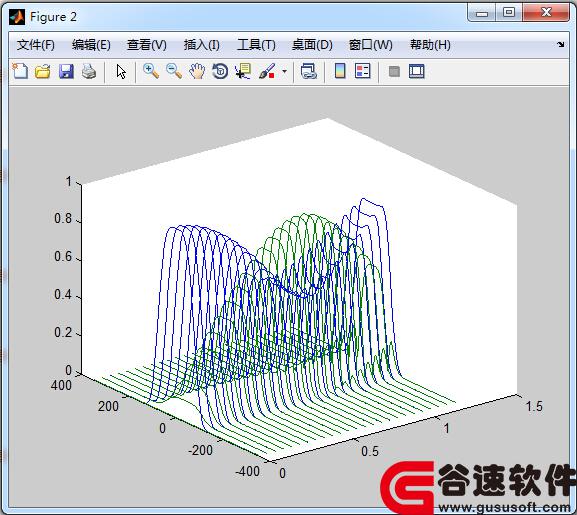Insert a legend using the toolbar icon
This screenshot has height=515, width=577.
(362, 71)
